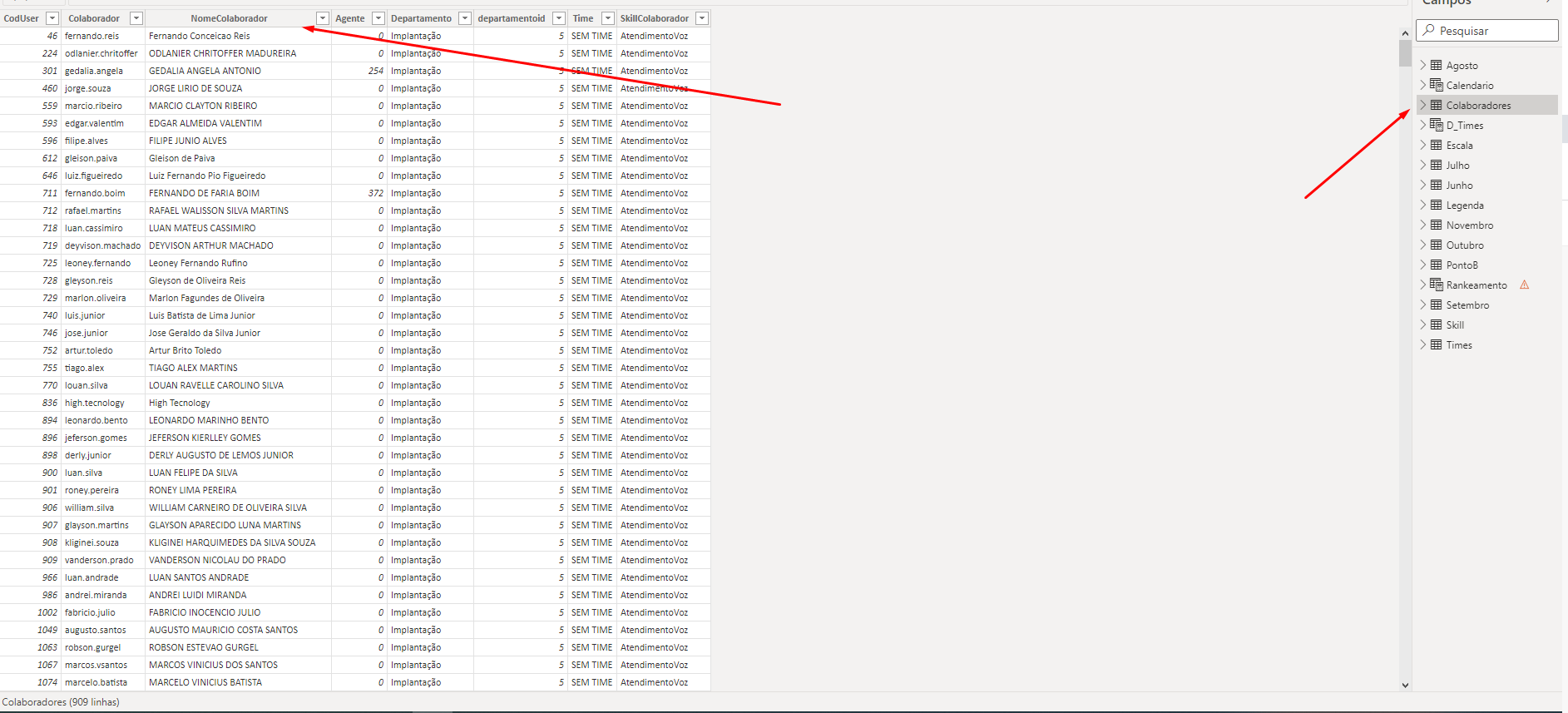Screen dimensions: 1568x713
Task: Expand the Colaboradores table chevron
Action: [1422, 105]
